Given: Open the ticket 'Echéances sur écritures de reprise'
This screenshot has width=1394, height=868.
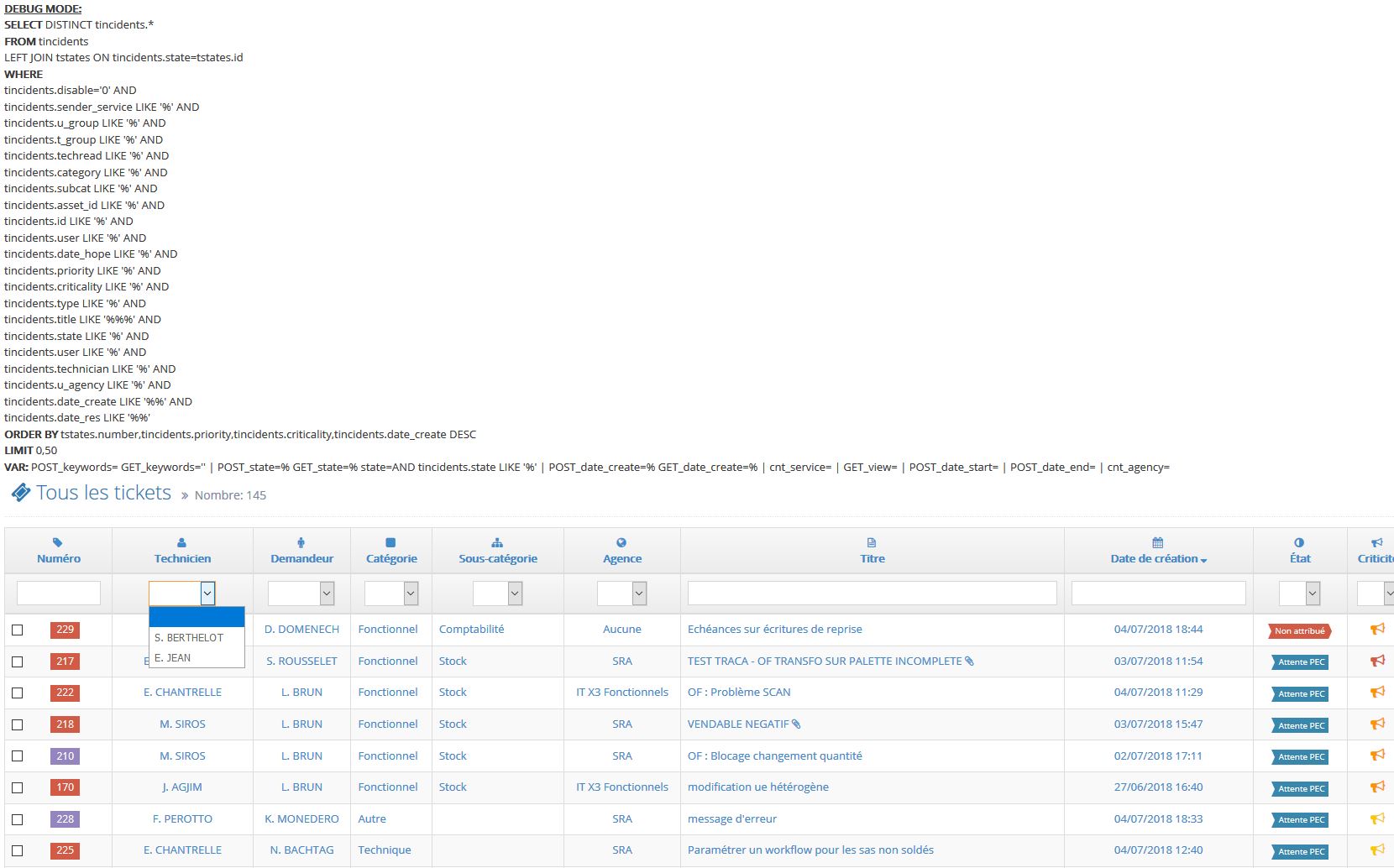Looking at the screenshot, I should coord(774,629).
